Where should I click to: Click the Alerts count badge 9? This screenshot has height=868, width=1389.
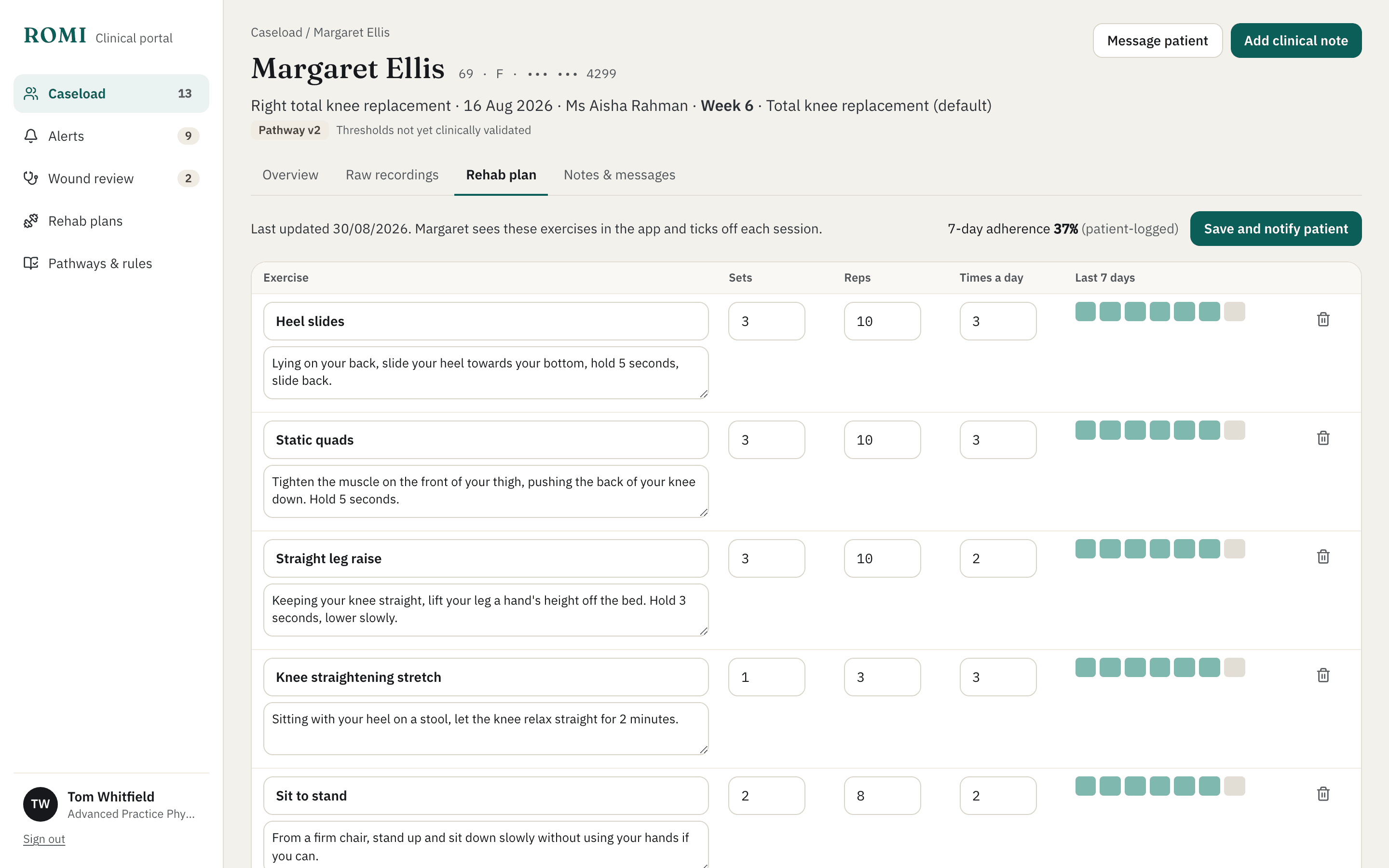188,136
